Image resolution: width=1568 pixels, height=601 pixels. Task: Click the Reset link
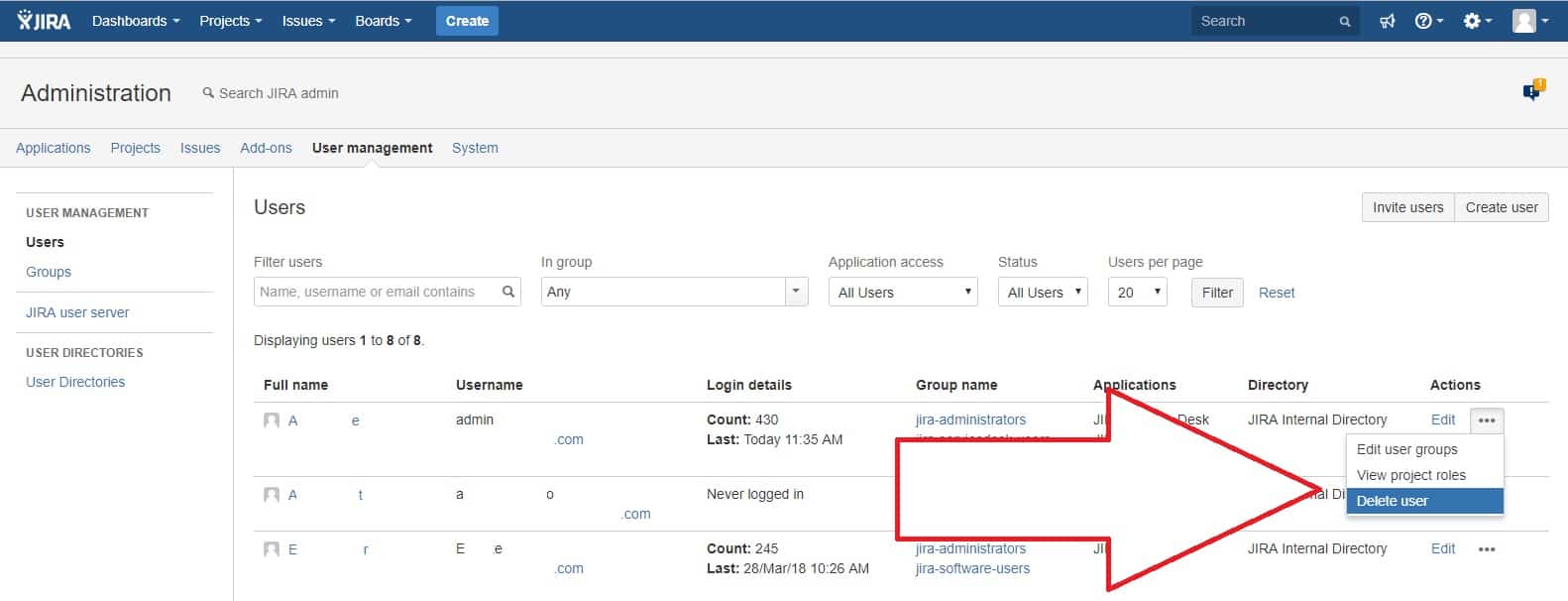(1277, 293)
